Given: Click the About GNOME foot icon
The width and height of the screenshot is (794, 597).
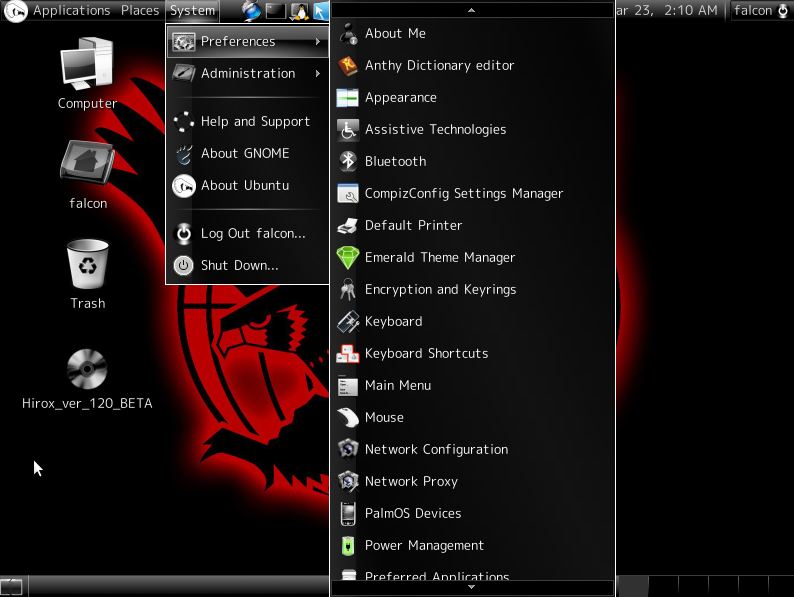Looking at the screenshot, I should coord(183,154).
